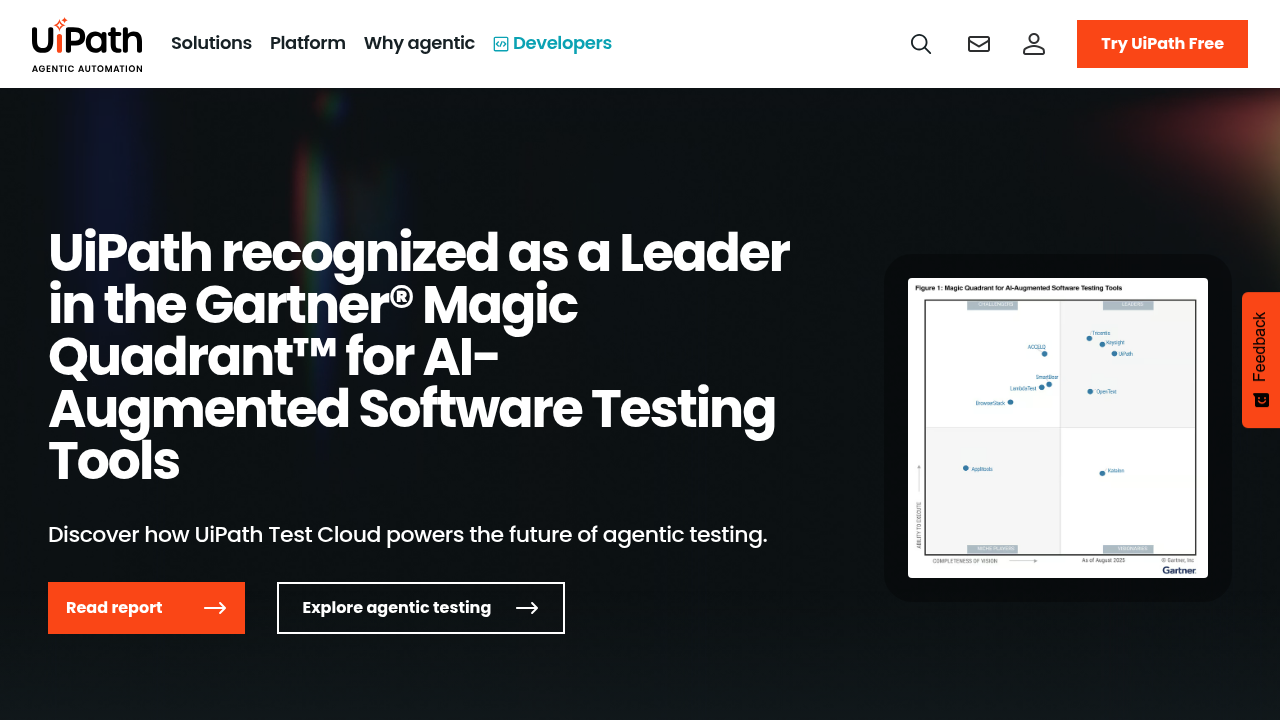
Task: Click the Try UiPath Free button
Action: pyautogui.click(x=1162, y=44)
